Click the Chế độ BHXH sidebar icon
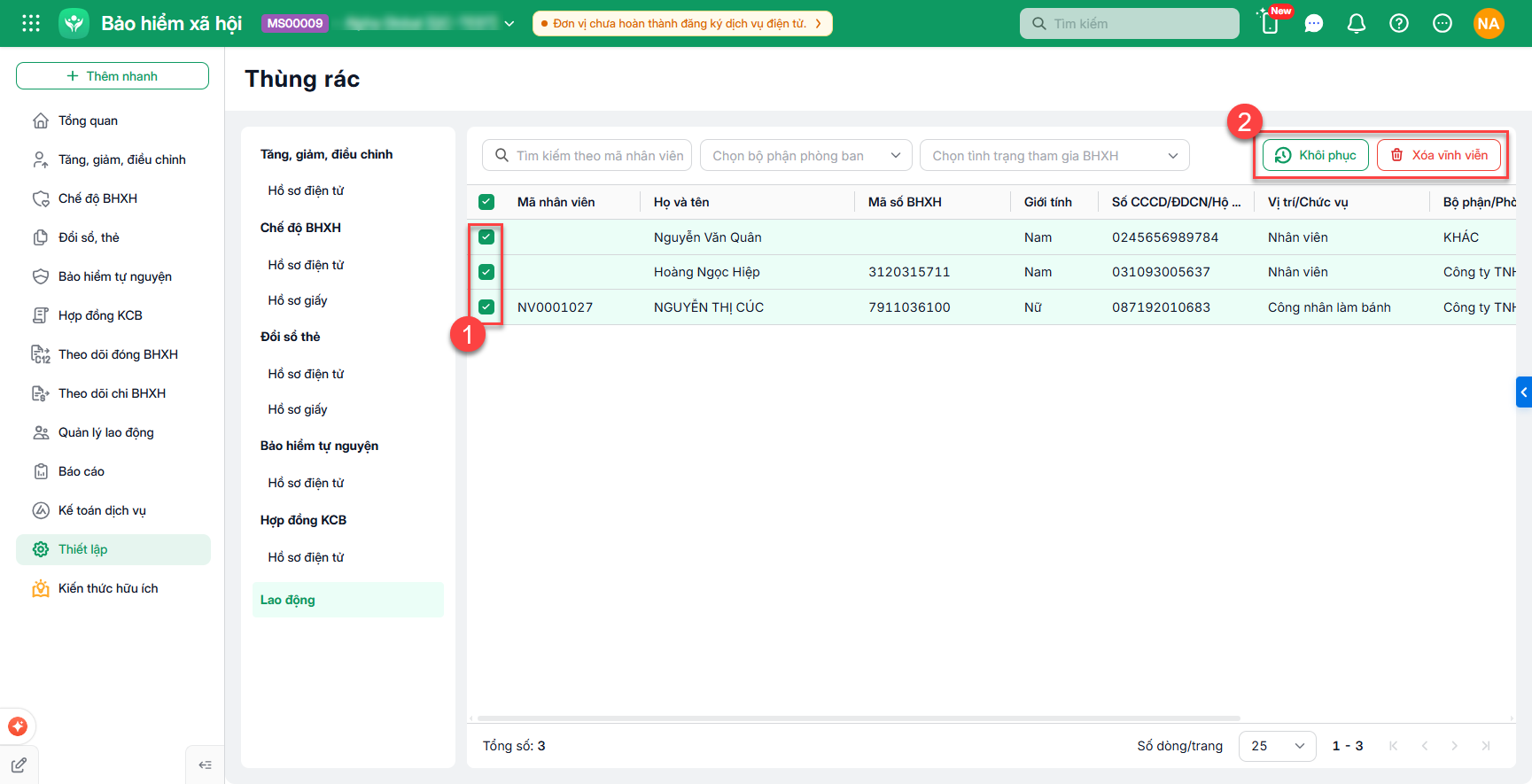The height and width of the screenshot is (784, 1532). pyautogui.click(x=41, y=198)
